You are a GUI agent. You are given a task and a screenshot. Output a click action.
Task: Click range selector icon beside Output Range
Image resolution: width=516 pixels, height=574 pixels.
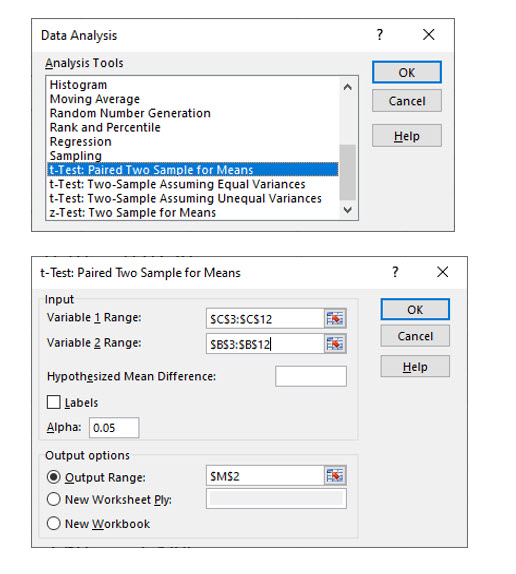tap(335, 476)
